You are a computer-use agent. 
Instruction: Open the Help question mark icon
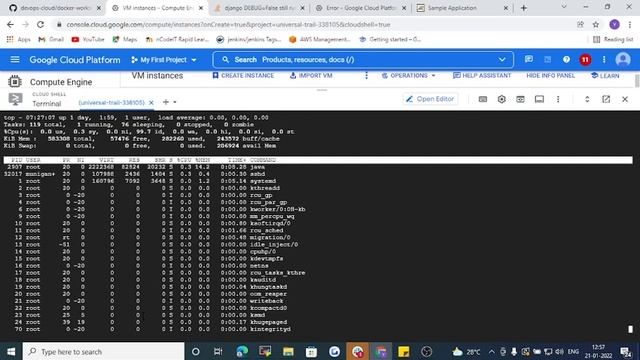click(x=566, y=60)
